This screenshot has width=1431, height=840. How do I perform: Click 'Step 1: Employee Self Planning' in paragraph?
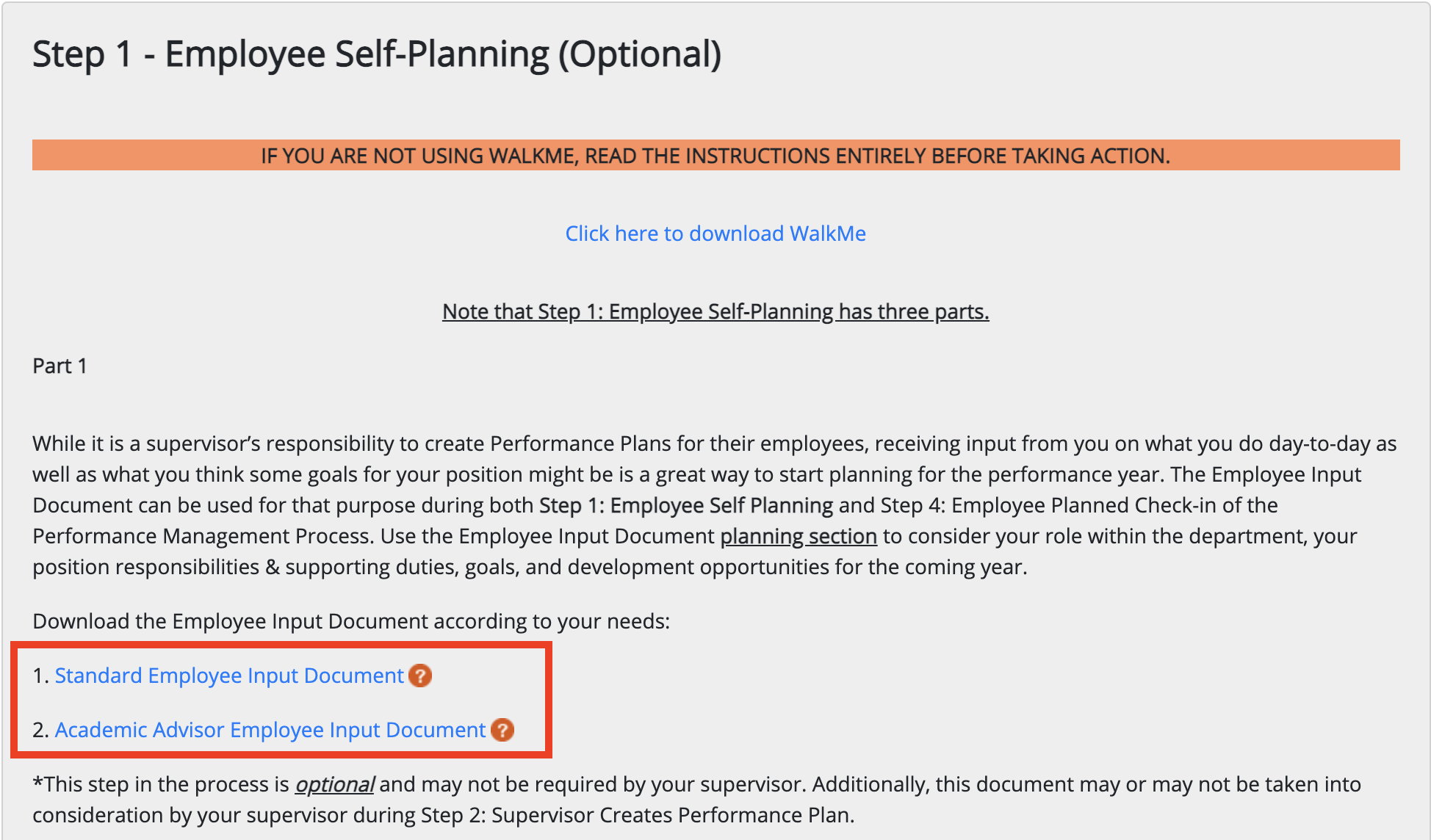point(686,505)
